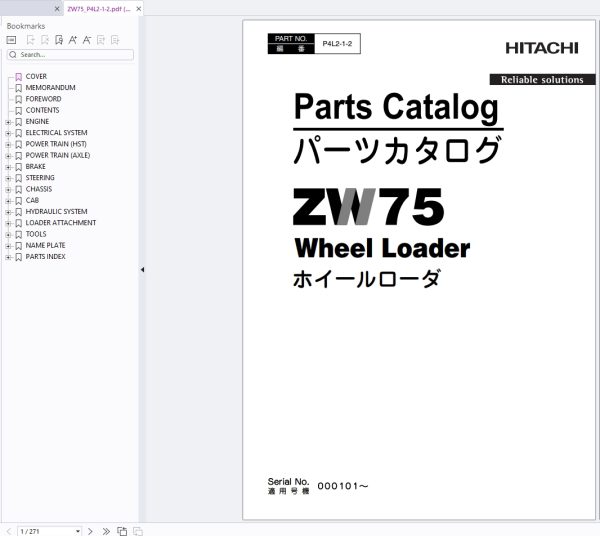The height and width of the screenshot is (536, 600).
Task: Click the next view icon in status bar
Action: tap(138, 531)
